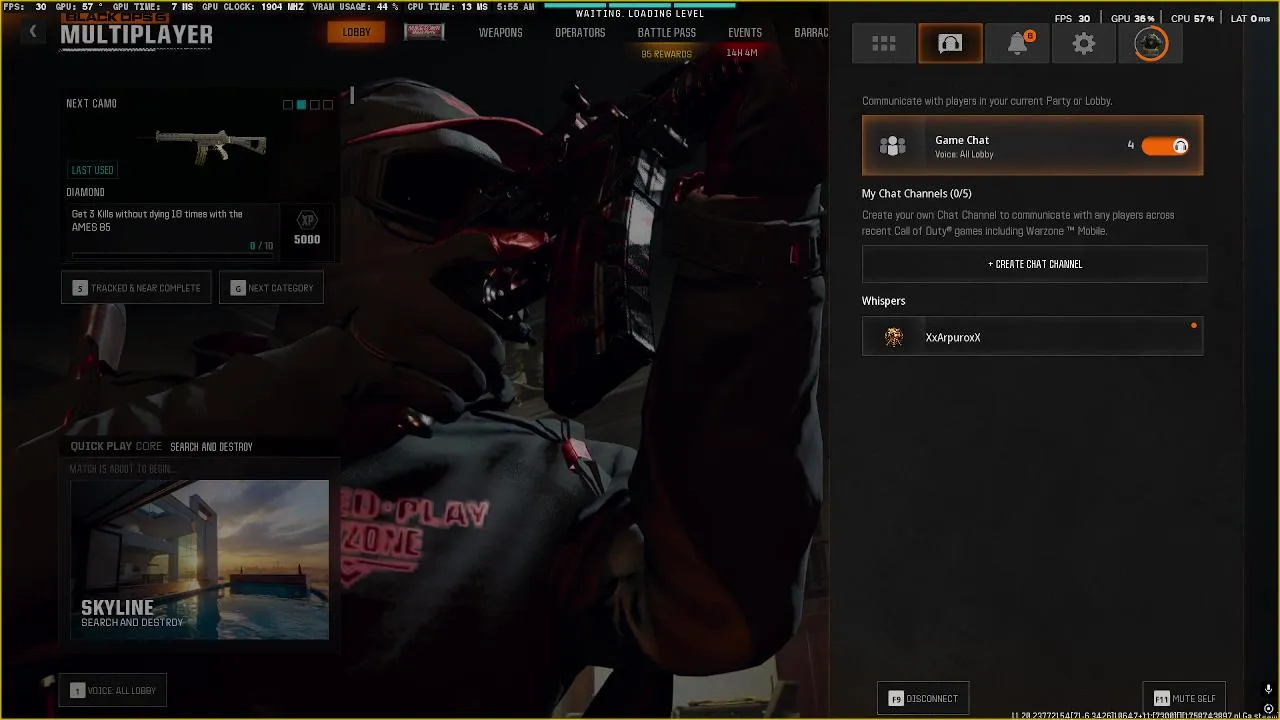This screenshot has width=1280, height=720.
Task: Click the Multiplayer title
Action: point(136,35)
